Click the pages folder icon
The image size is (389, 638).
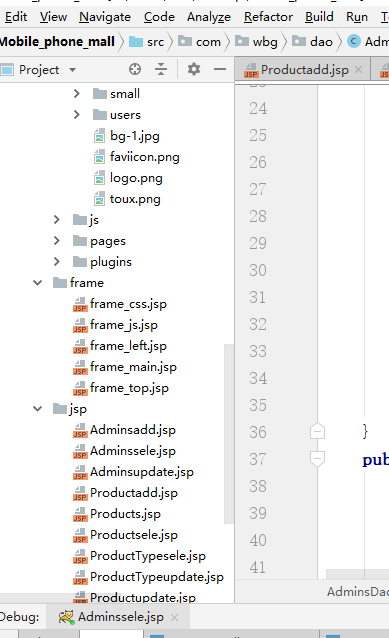[x=80, y=241]
